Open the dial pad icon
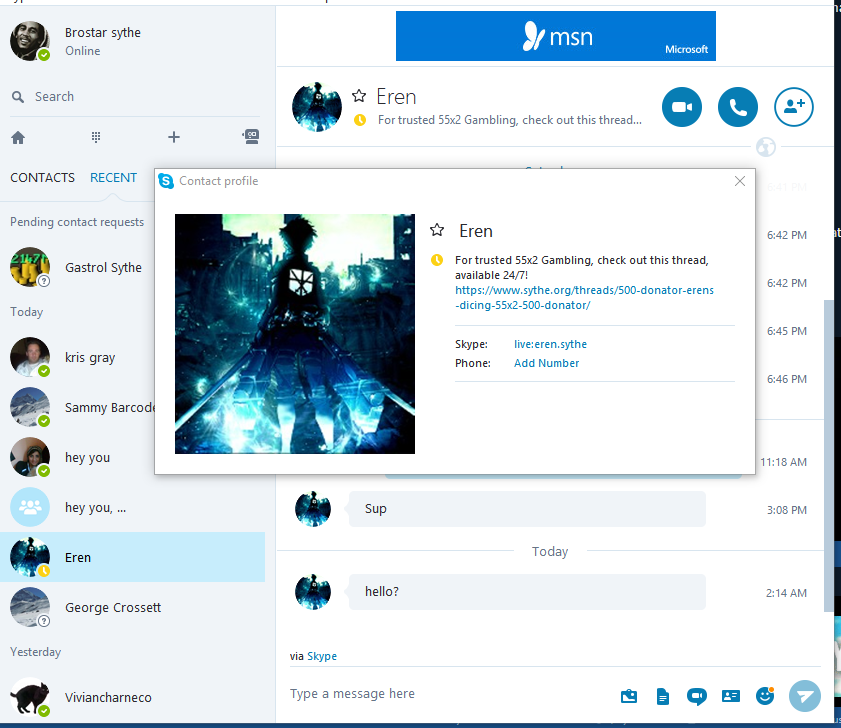 coord(96,137)
